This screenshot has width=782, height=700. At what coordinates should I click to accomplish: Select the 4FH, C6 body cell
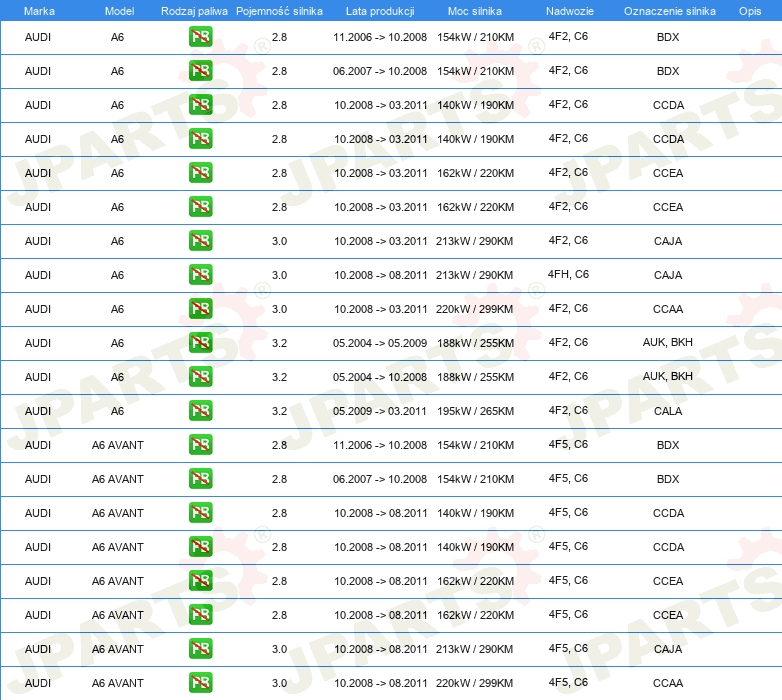568,274
